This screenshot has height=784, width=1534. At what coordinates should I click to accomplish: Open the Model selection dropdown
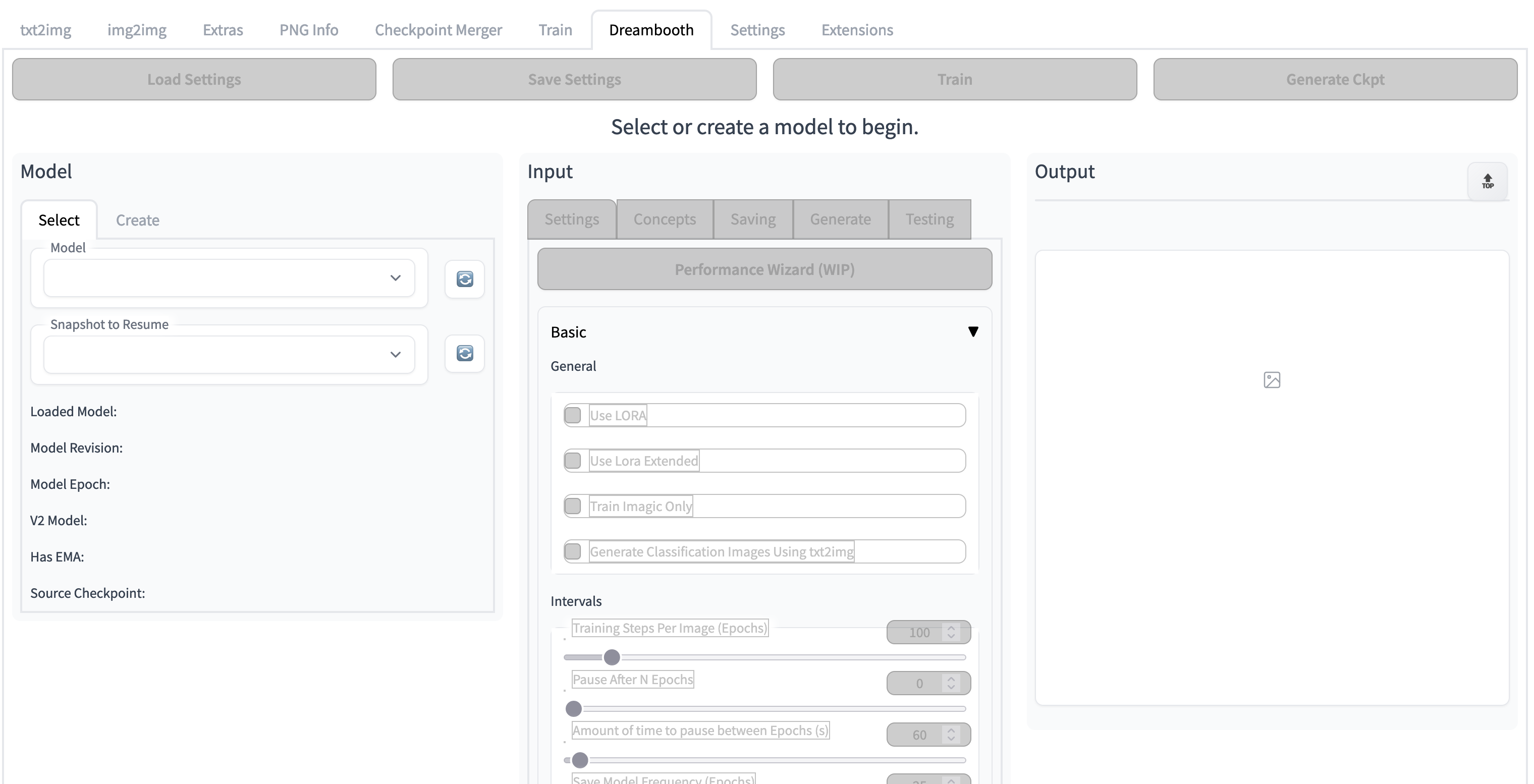coord(229,278)
